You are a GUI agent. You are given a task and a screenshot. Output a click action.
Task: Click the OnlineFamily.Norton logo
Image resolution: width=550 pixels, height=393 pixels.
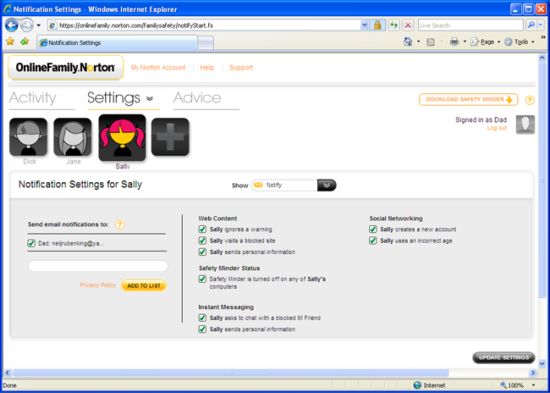point(66,67)
